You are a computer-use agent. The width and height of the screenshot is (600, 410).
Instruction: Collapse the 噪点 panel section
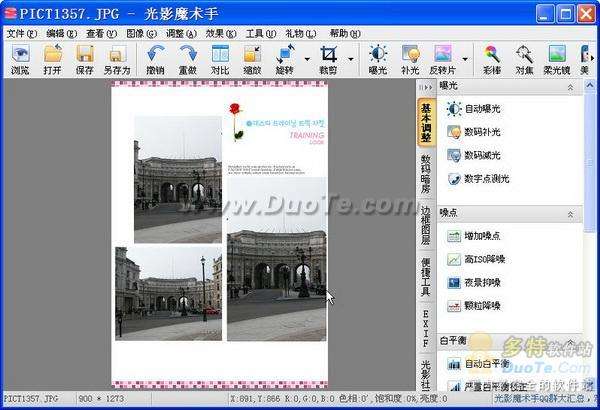(570, 214)
